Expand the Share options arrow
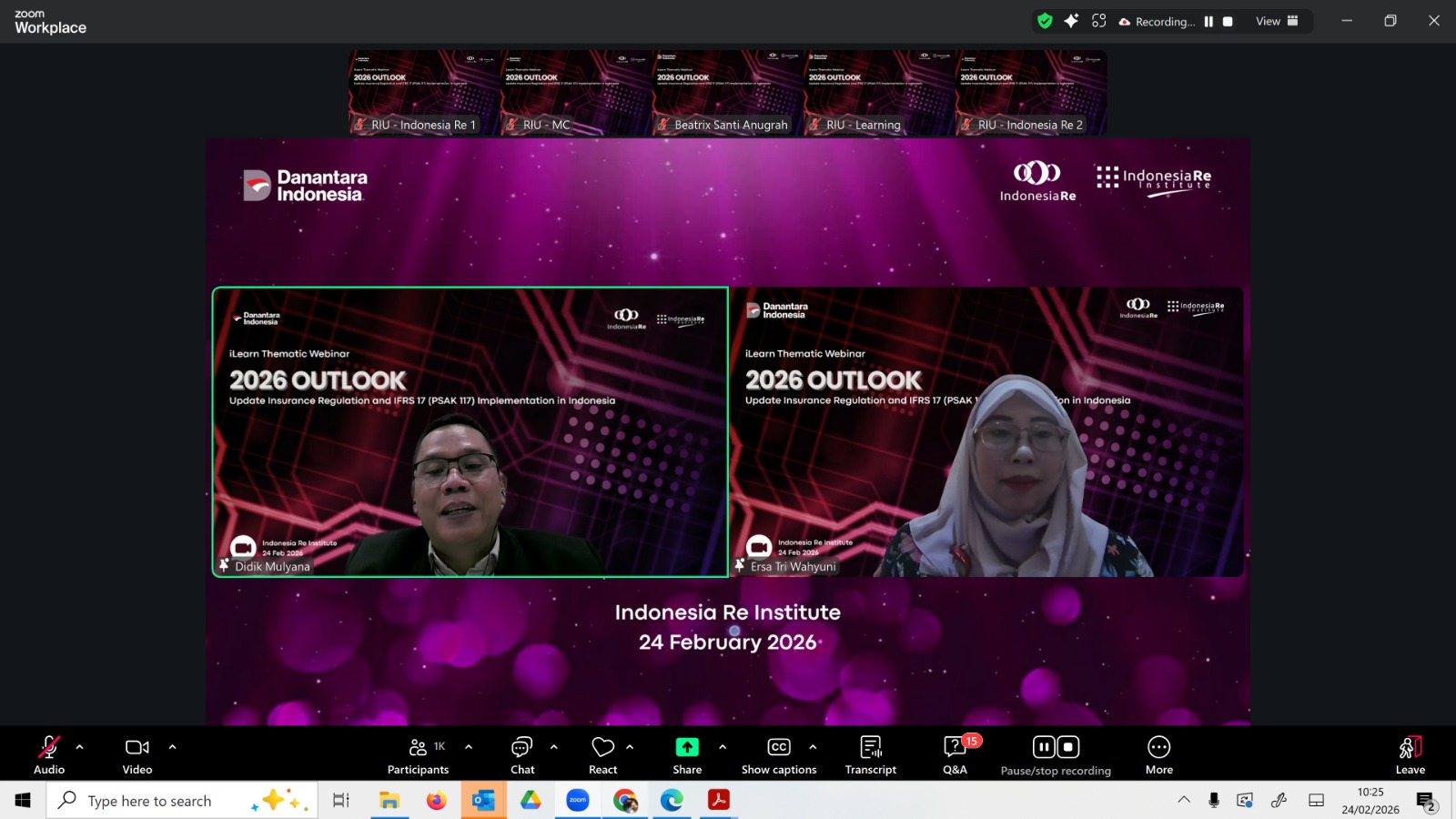This screenshot has height=819, width=1456. coord(723,747)
